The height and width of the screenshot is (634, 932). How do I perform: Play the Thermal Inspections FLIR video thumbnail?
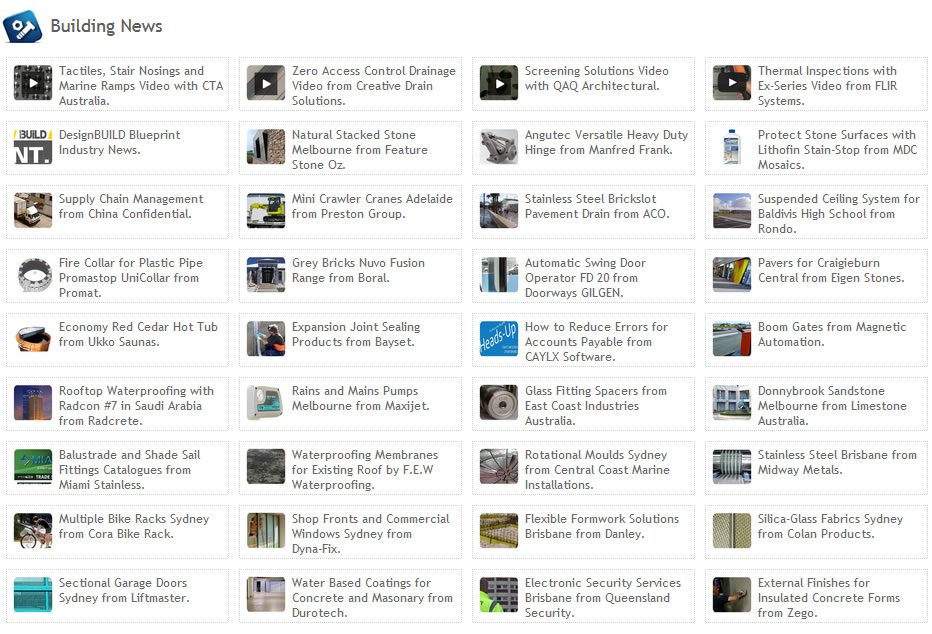pos(732,83)
